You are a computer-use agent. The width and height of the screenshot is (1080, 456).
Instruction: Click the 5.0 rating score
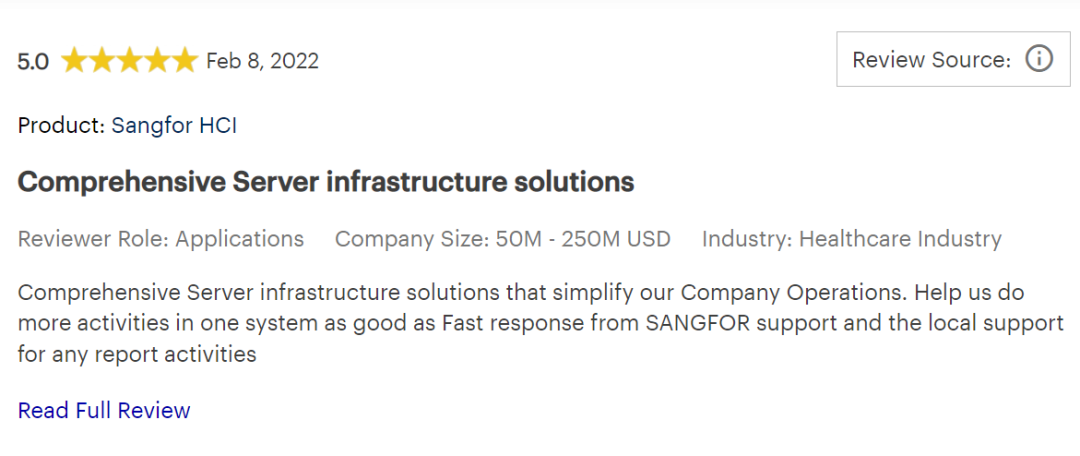tap(33, 61)
